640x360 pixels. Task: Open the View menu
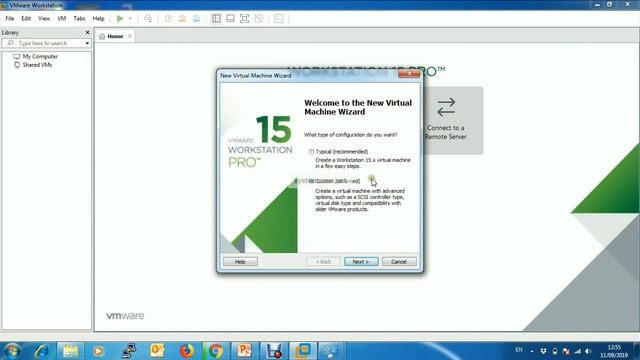(44, 18)
